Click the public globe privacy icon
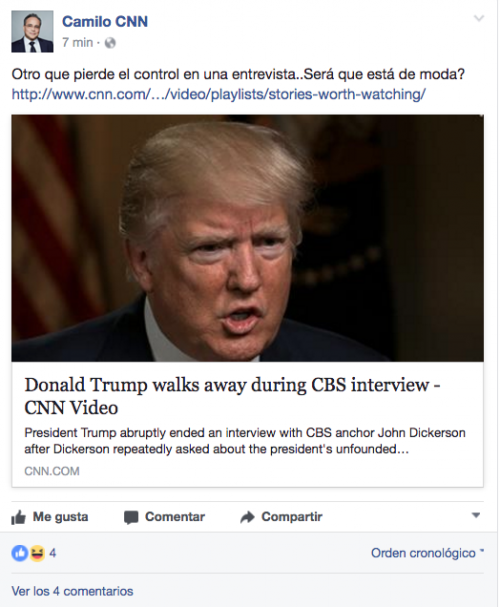 (110, 43)
